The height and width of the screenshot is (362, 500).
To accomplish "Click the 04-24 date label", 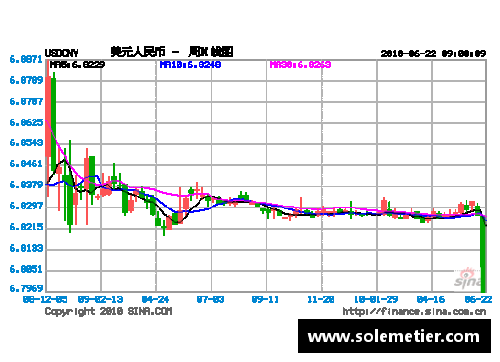I will pyautogui.click(x=155, y=299).
